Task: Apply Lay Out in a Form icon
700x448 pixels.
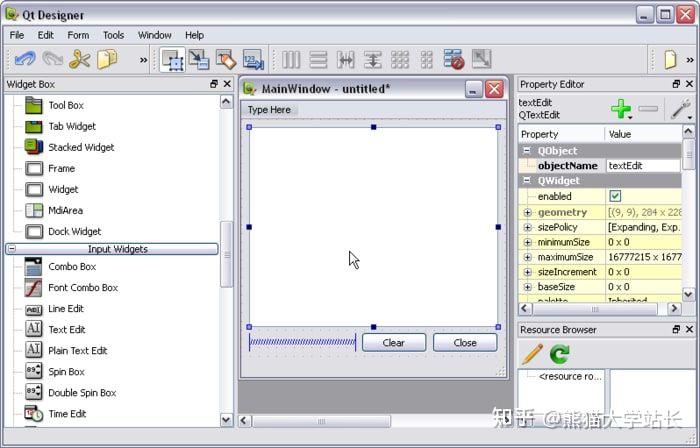Action: [x=427, y=59]
